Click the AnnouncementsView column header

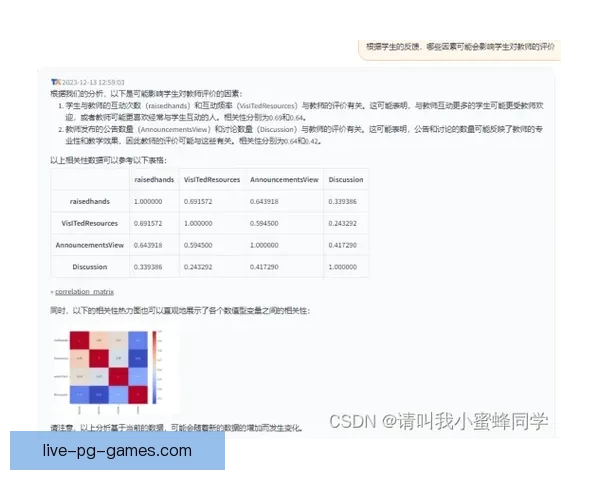284,180
